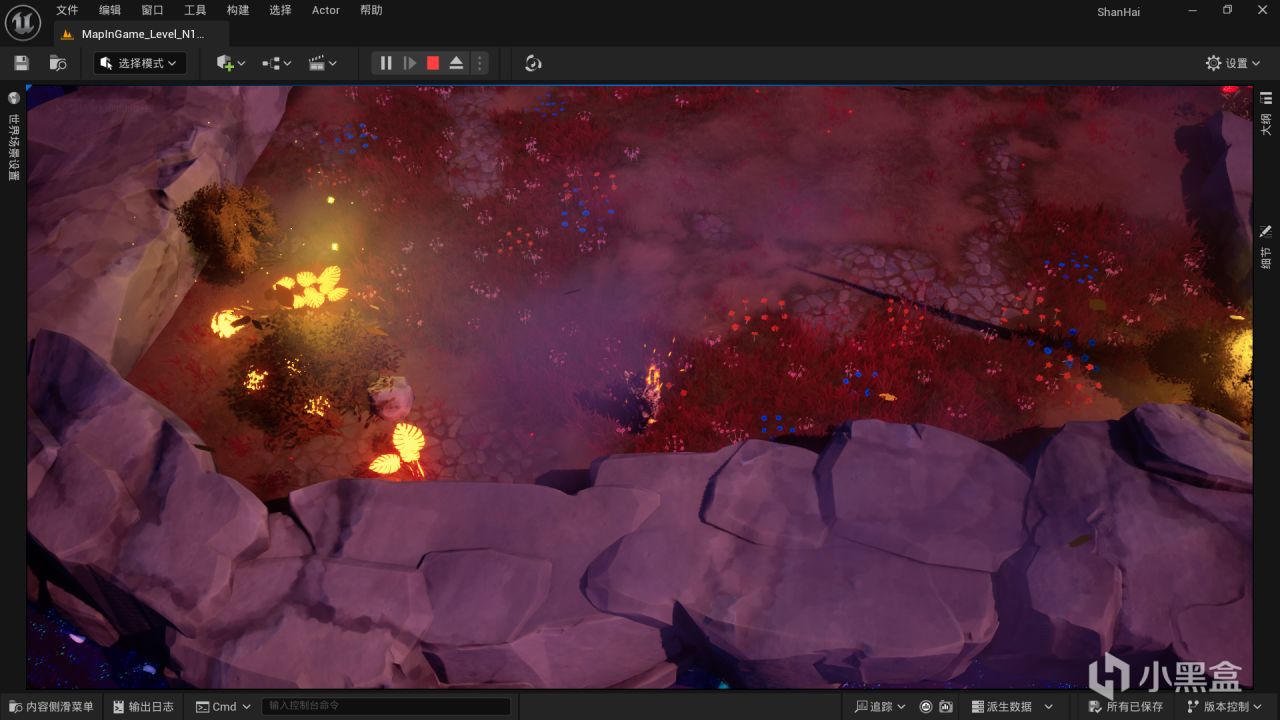Screen dimensions: 1280x720
Task: Restore down the editor window
Action: (1227, 10)
